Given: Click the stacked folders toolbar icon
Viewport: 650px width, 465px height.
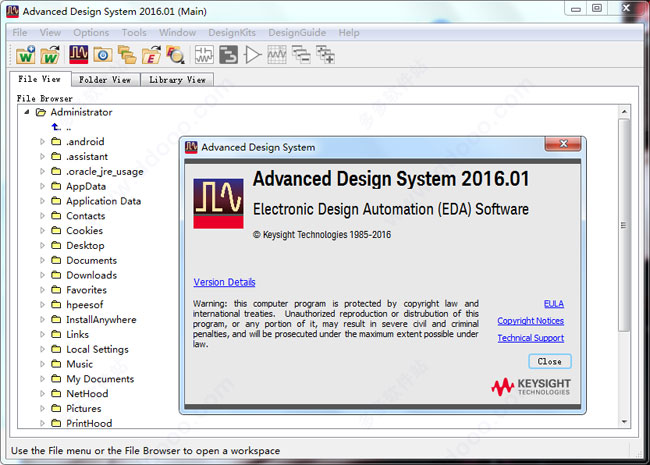Looking at the screenshot, I should click(x=126, y=55).
